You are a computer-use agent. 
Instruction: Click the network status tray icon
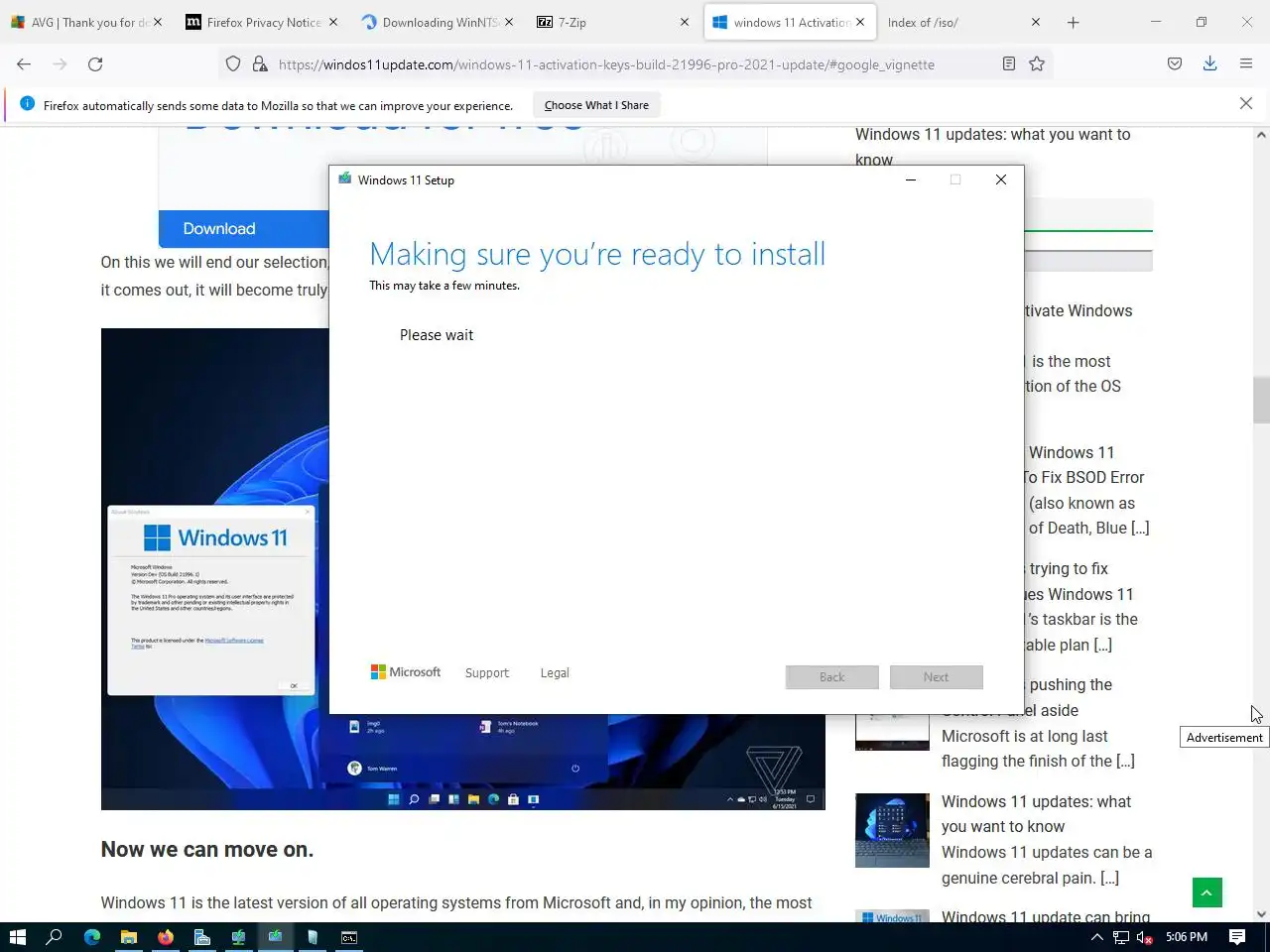click(x=1121, y=937)
